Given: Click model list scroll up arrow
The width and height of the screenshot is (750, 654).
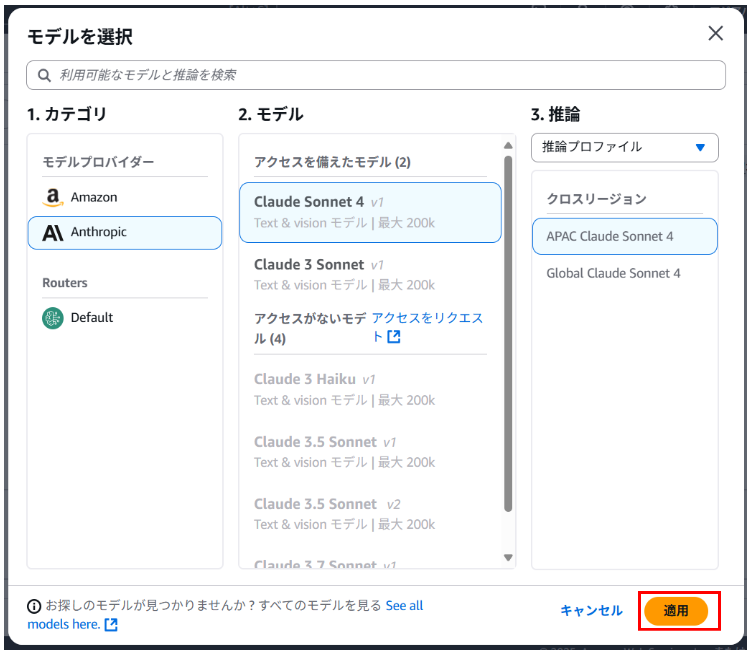Looking at the screenshot, I should [x=508, y=145].
